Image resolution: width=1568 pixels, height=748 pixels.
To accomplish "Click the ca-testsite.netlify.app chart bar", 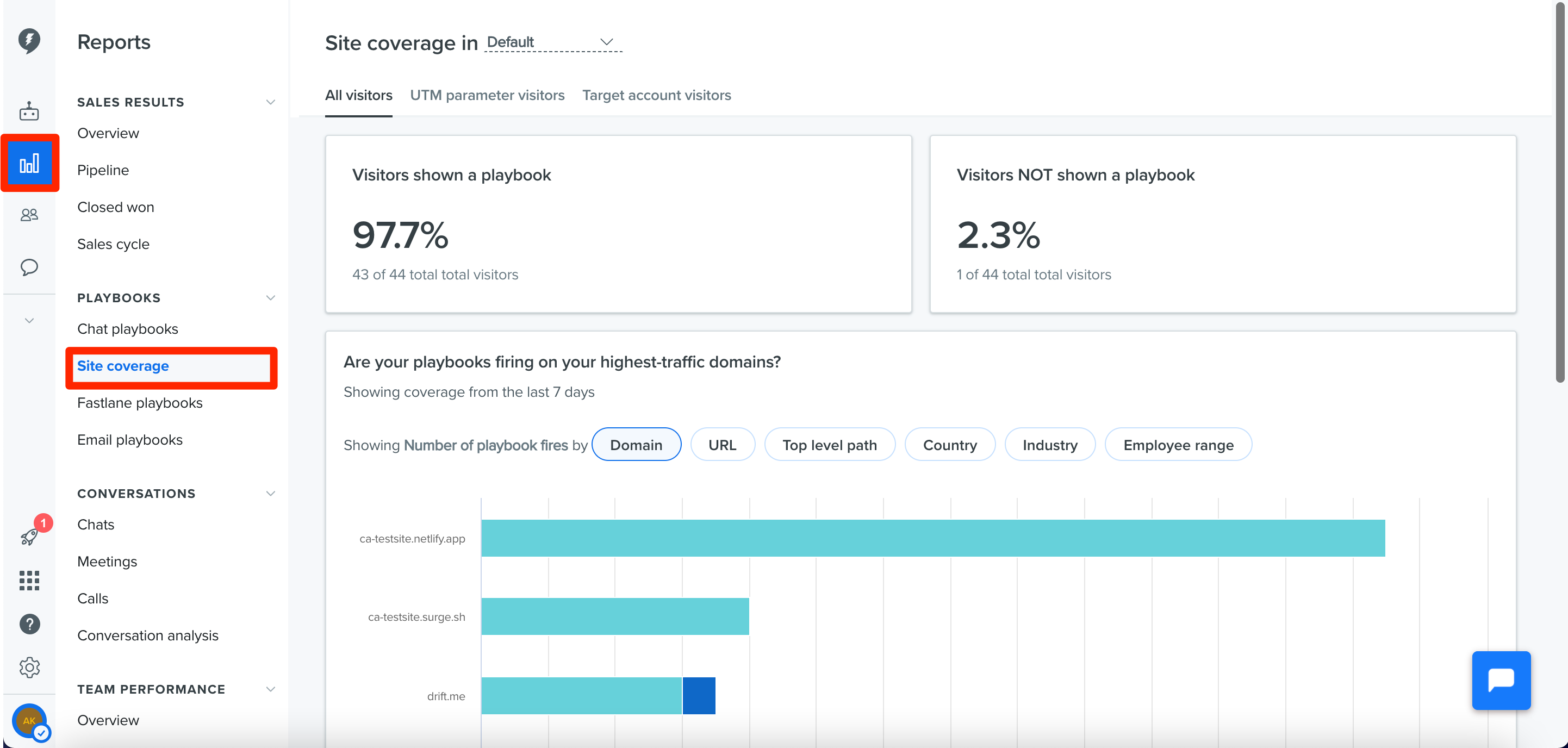I will click(x=932, y=538).
